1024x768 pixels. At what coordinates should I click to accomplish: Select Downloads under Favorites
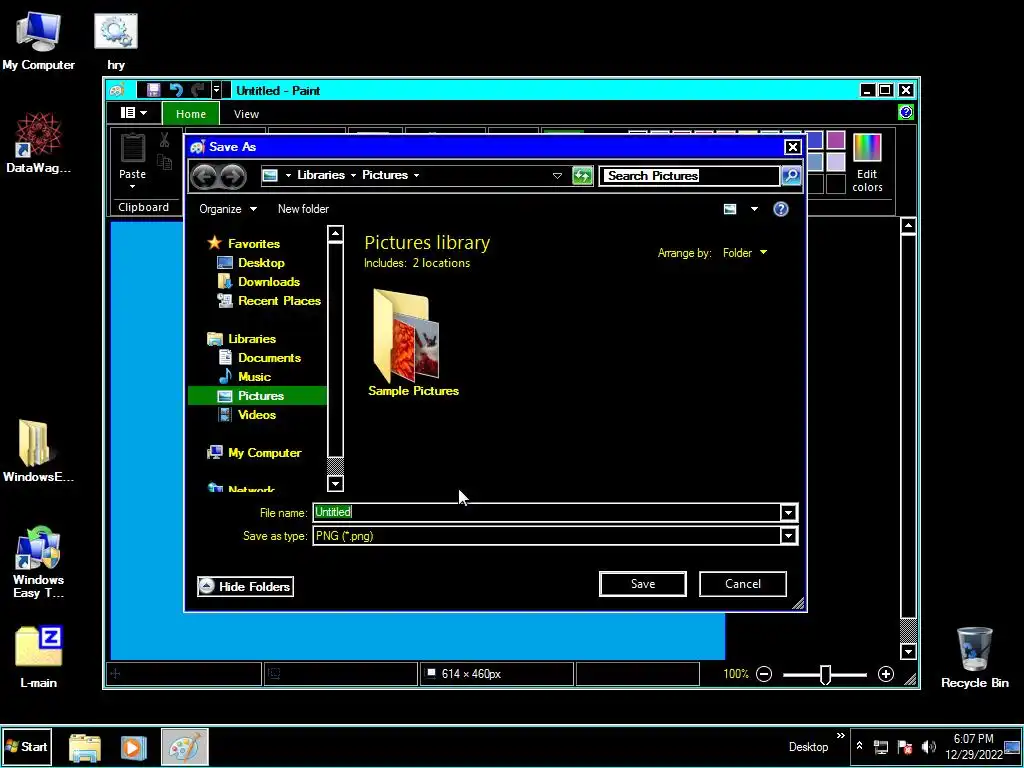(269, 281)
